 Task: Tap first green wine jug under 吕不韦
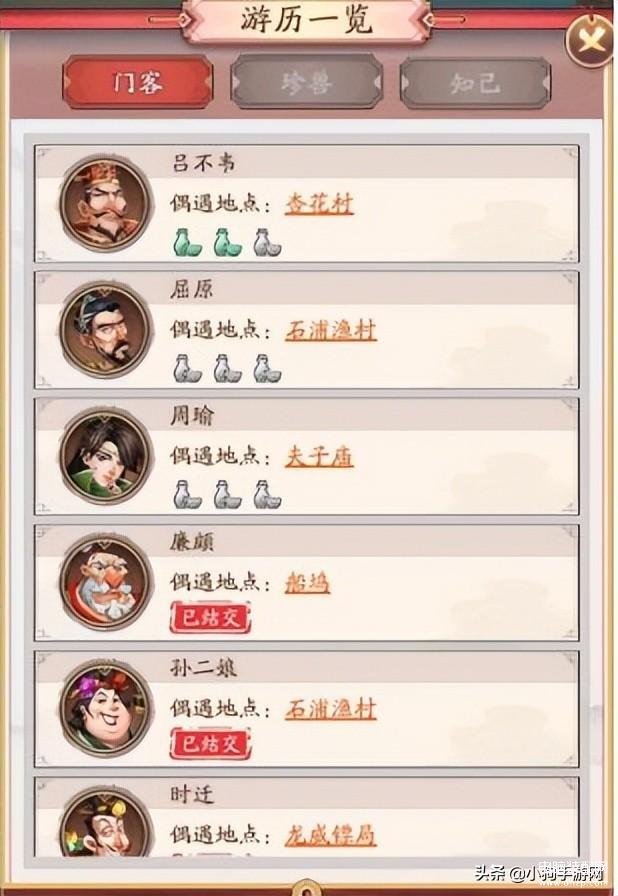coord(187,242)
